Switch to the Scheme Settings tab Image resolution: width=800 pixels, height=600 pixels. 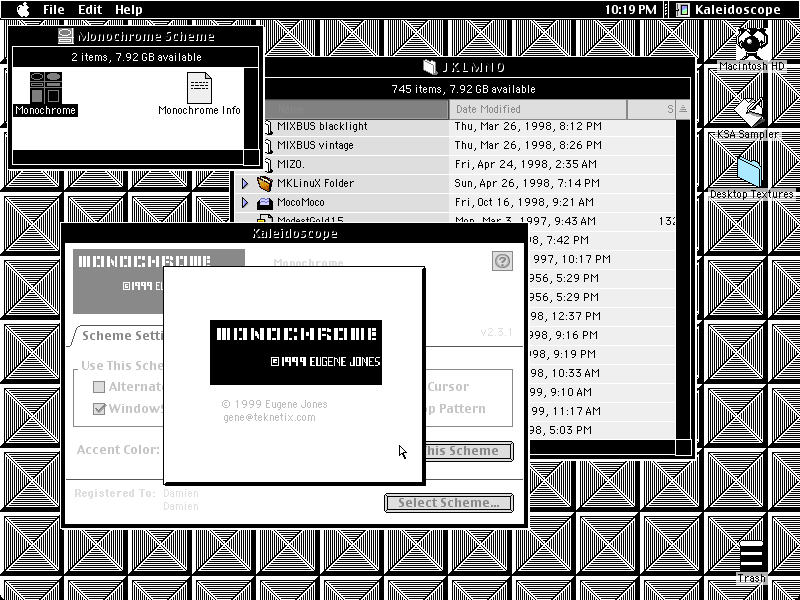120,335
